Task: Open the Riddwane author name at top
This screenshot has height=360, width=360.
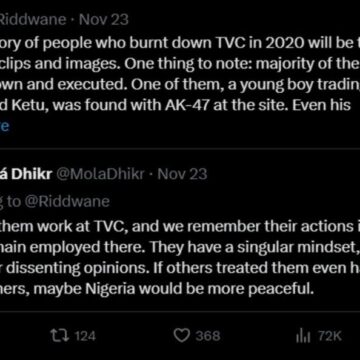Action: tap(33, 19)
